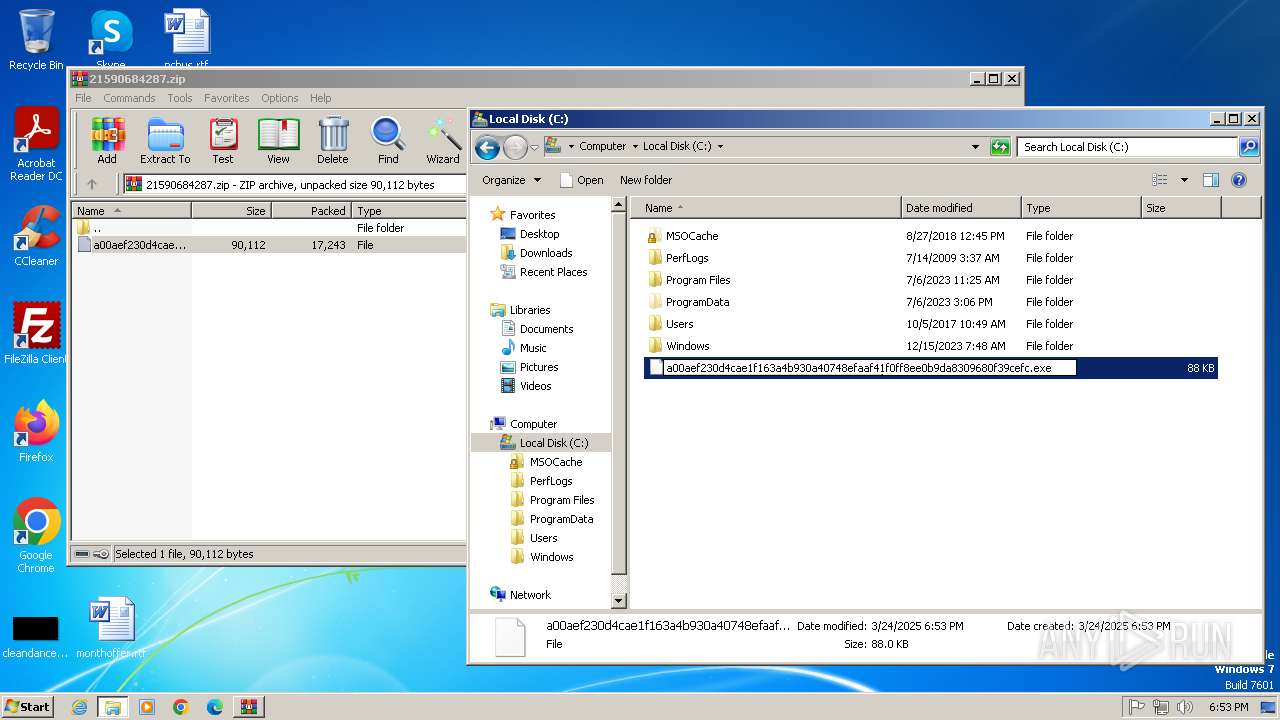Screen dimensions: 1280x720
Task: Sort WinRAR list by Packed column
Action: click(x=311, y=211)
